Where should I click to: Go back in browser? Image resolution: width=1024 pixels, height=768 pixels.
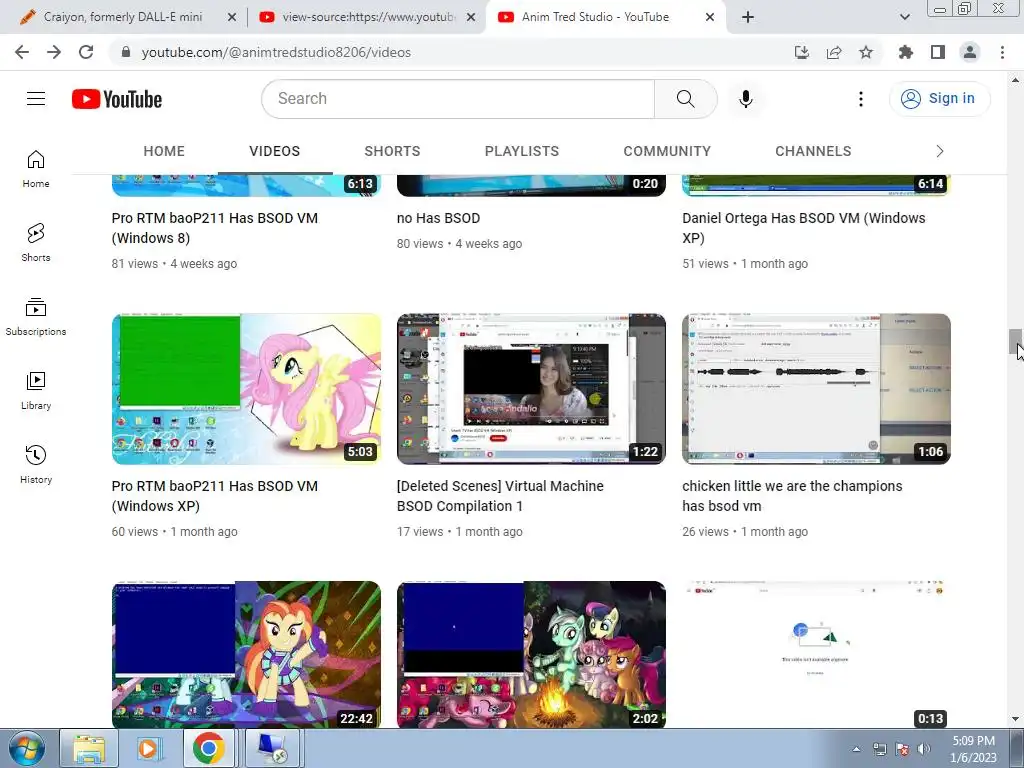pyautogui.click(x=22, y=52)
